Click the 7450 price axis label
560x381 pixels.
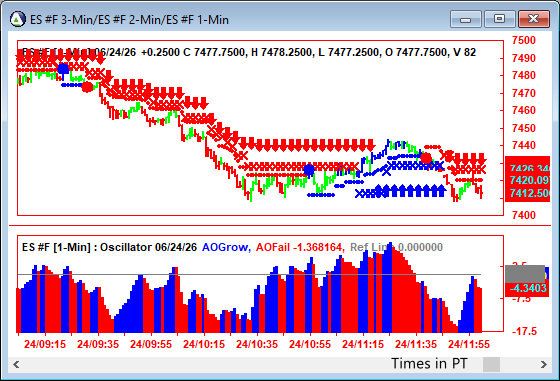coord(524,128)
